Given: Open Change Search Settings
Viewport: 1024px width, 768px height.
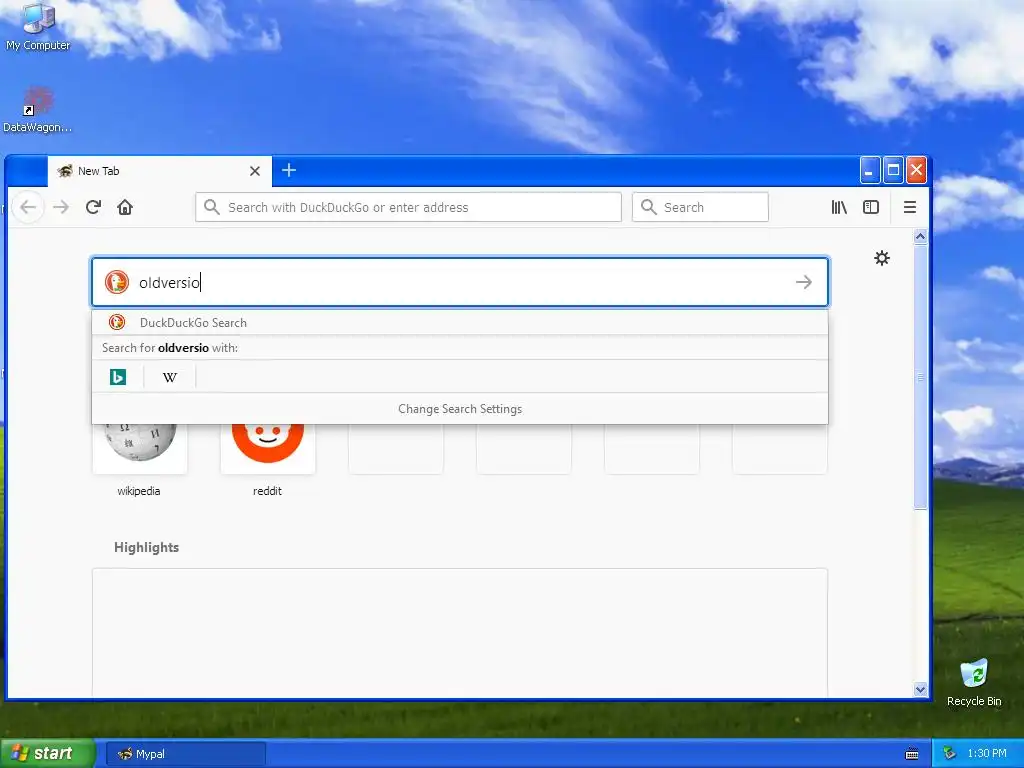Looking at the screenshot, I should [460, 409].
